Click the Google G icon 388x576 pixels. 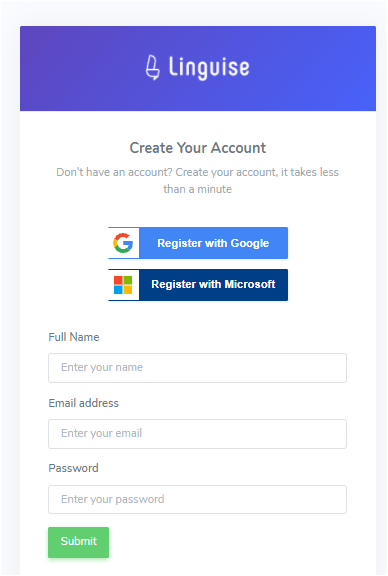pos(123,243)
